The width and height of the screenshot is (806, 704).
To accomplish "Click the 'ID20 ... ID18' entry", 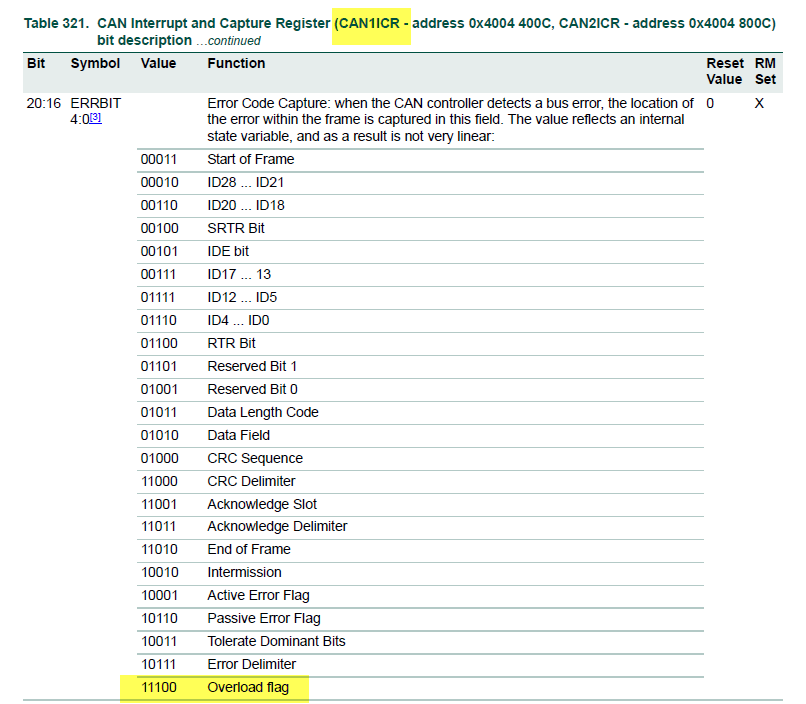I will click(x=246, y=206).
